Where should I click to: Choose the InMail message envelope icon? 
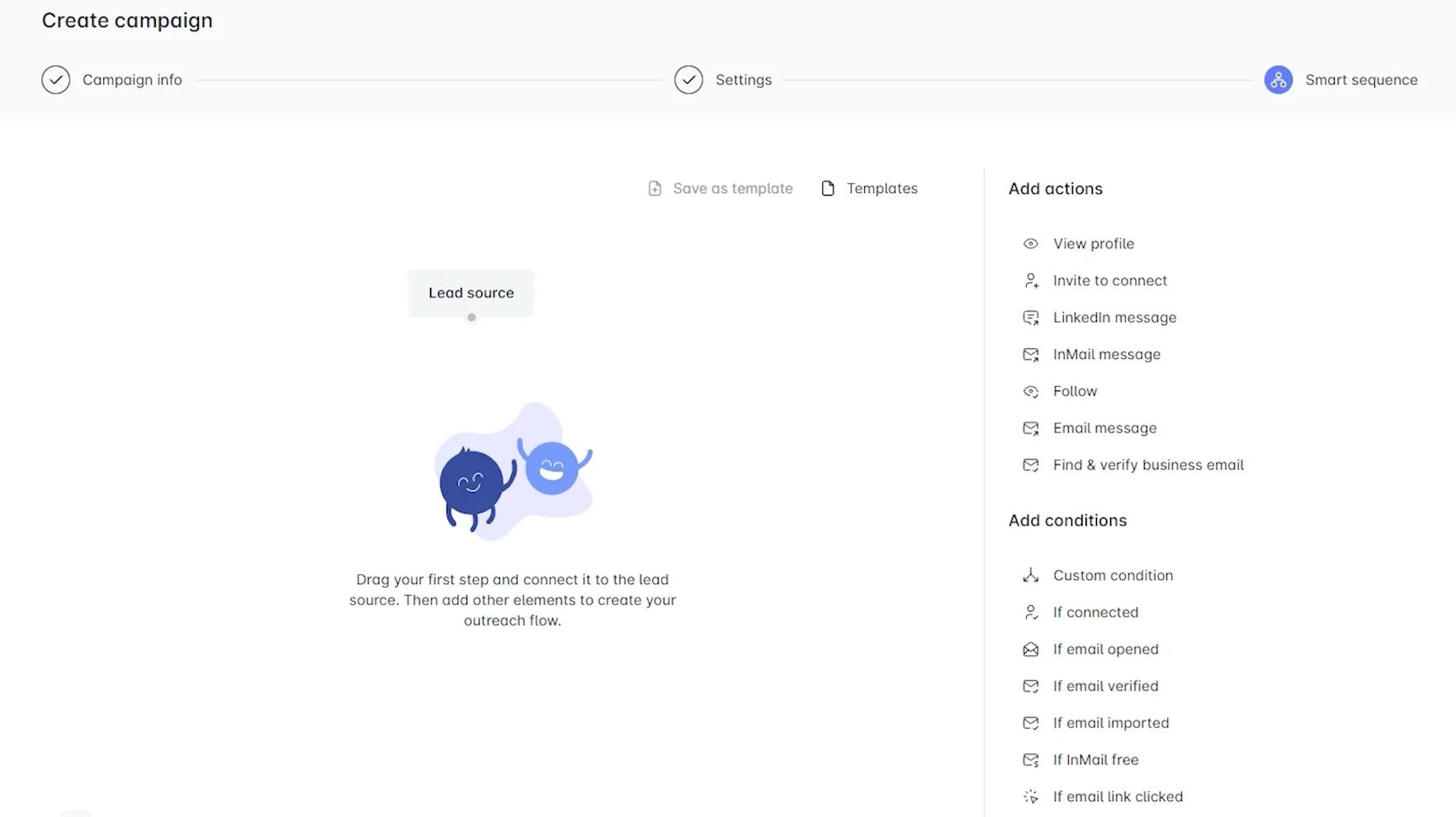1030,355
